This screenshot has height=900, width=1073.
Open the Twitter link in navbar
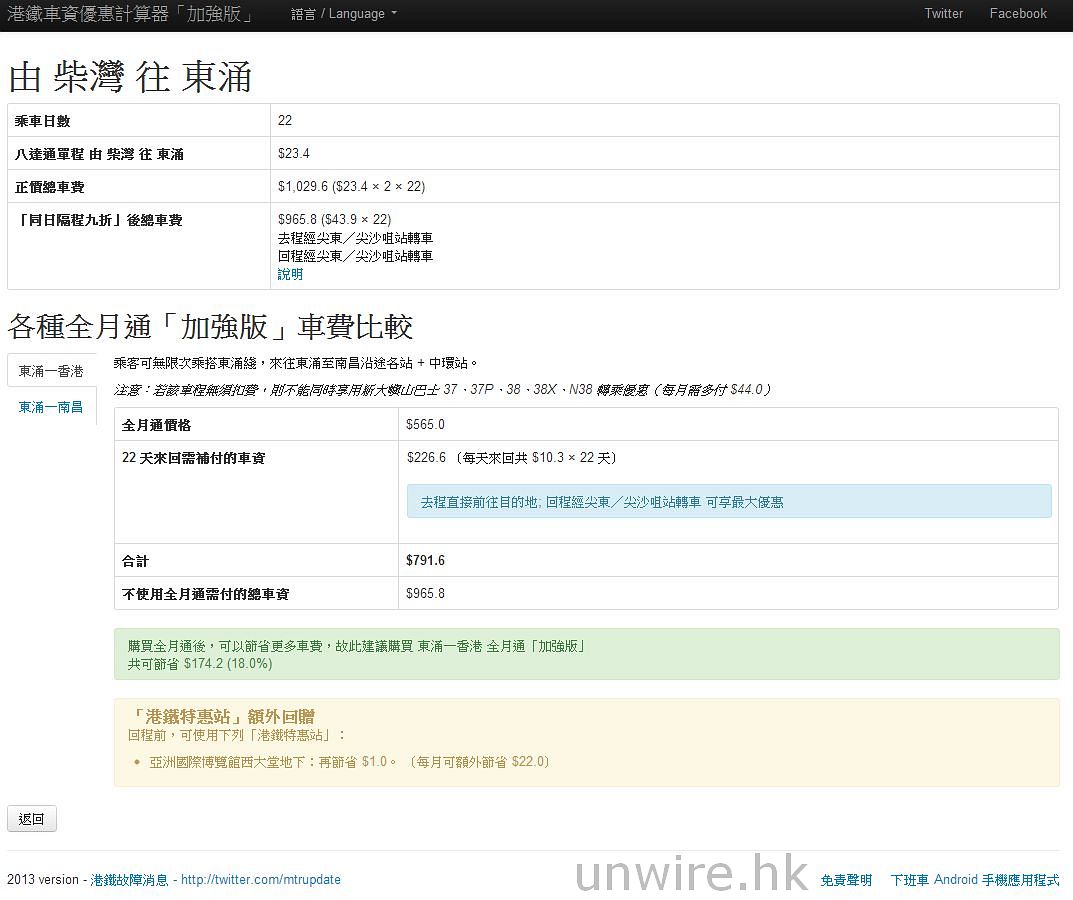tap(943, 14)
